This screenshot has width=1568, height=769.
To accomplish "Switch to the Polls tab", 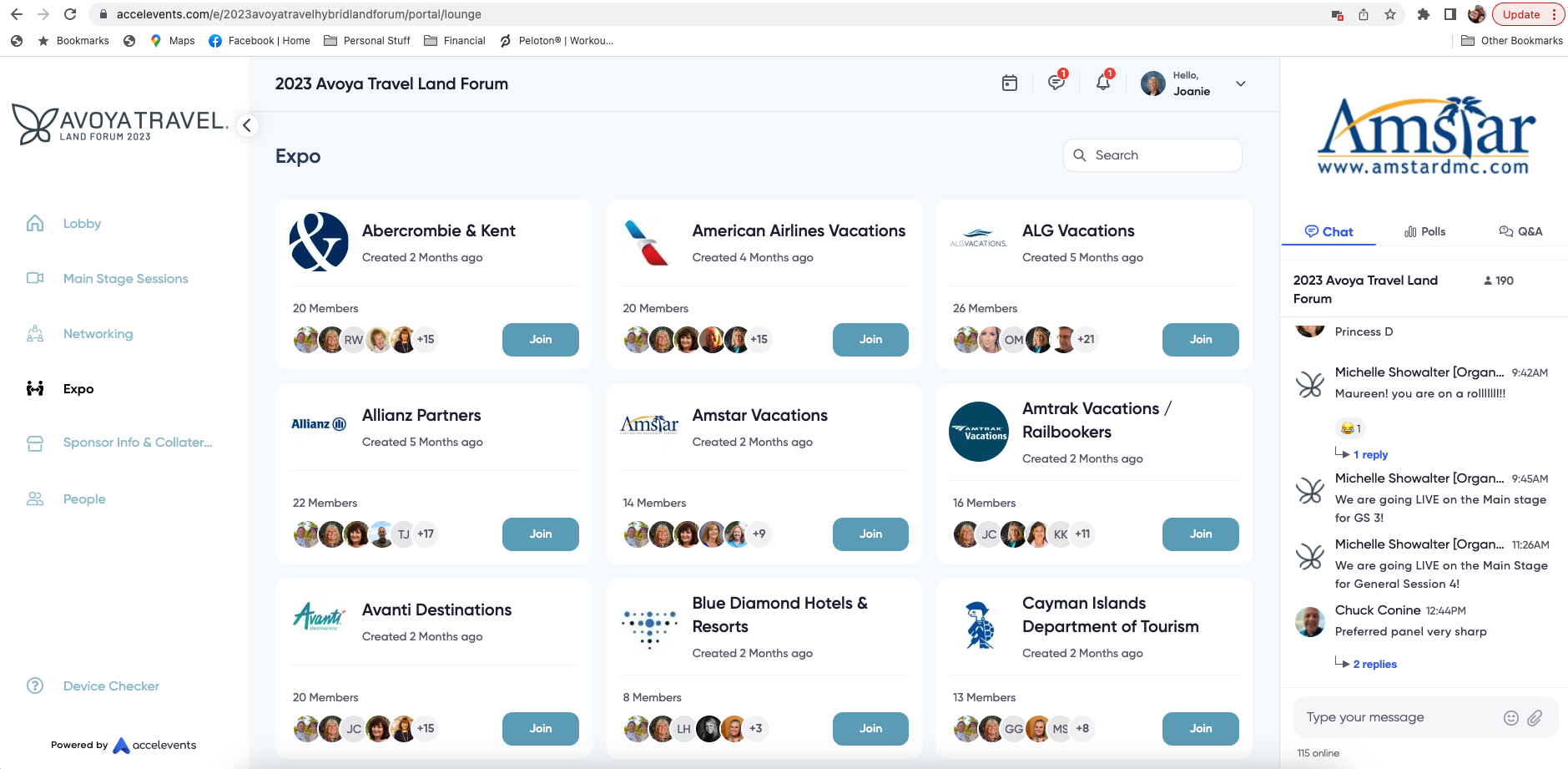I will (x=1425, y=231).
